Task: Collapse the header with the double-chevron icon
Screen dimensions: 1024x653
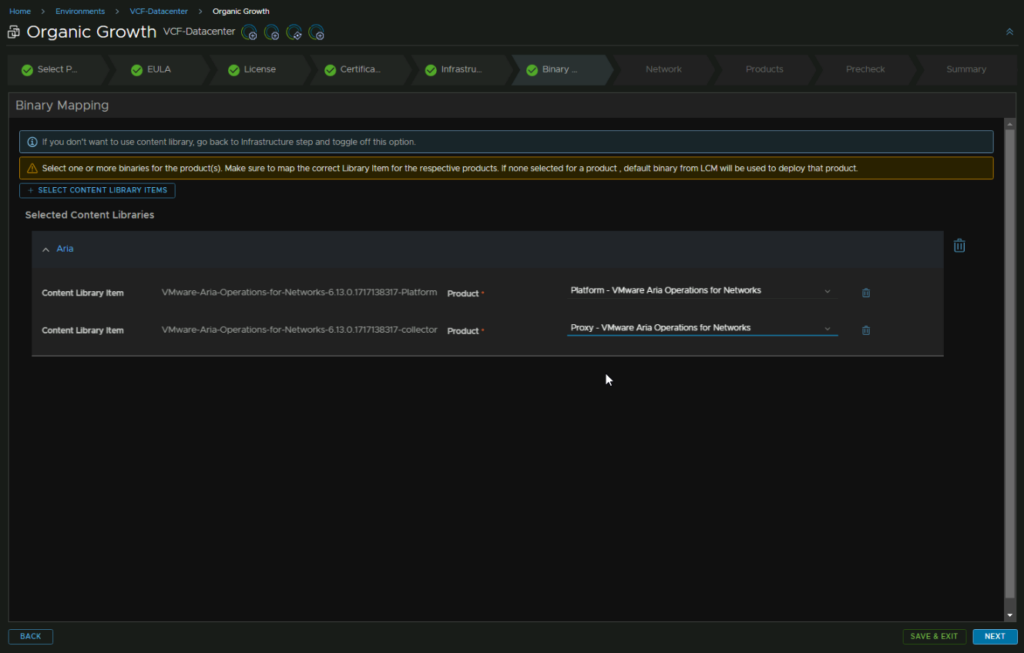Action: point(1010,31)
